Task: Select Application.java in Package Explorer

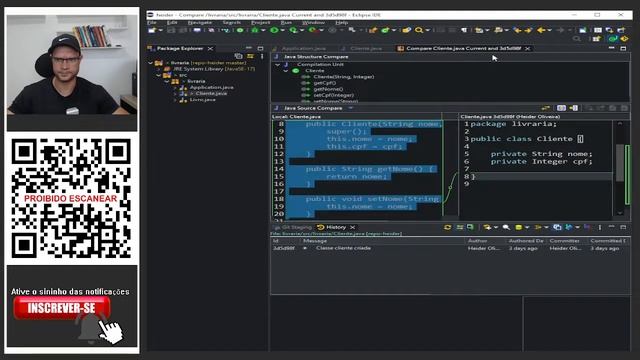Action: [211, 87]
